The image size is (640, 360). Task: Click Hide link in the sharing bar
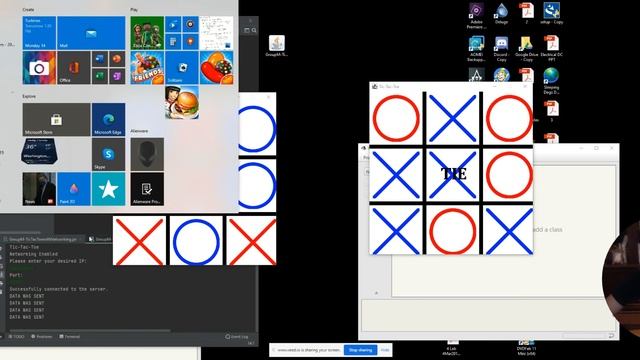[385, 350]
